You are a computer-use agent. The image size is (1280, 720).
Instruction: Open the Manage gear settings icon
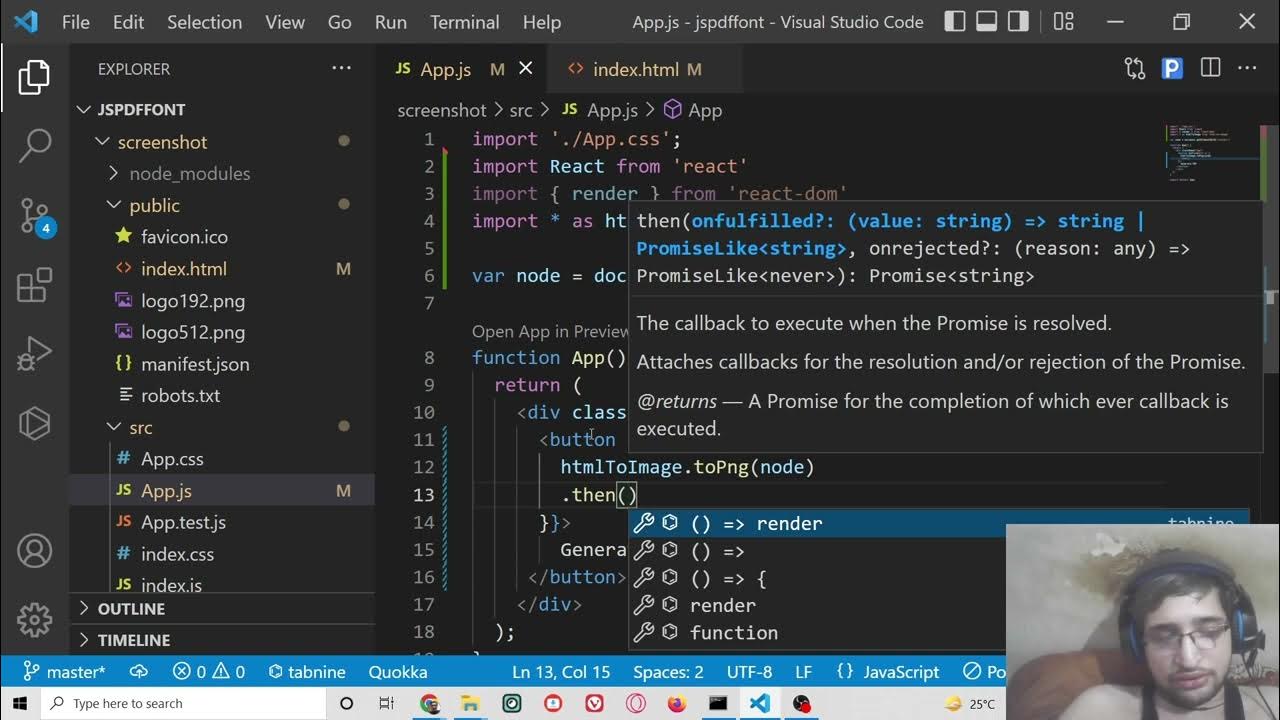[35, 619]
